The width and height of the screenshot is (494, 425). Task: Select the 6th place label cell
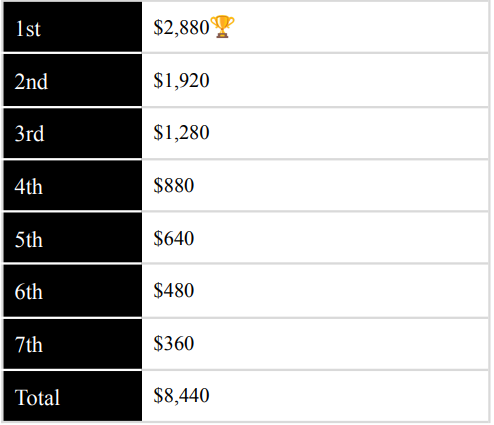coord(73,291)
